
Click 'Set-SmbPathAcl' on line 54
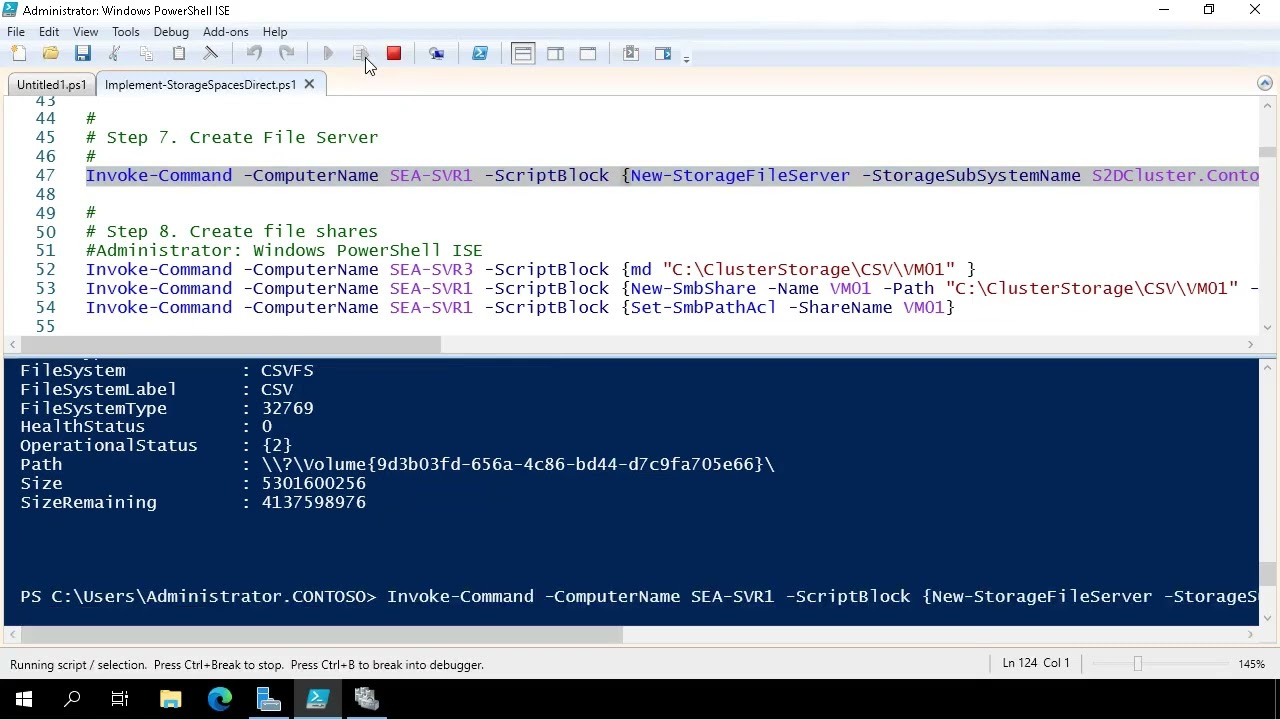[x=703, y=308]
